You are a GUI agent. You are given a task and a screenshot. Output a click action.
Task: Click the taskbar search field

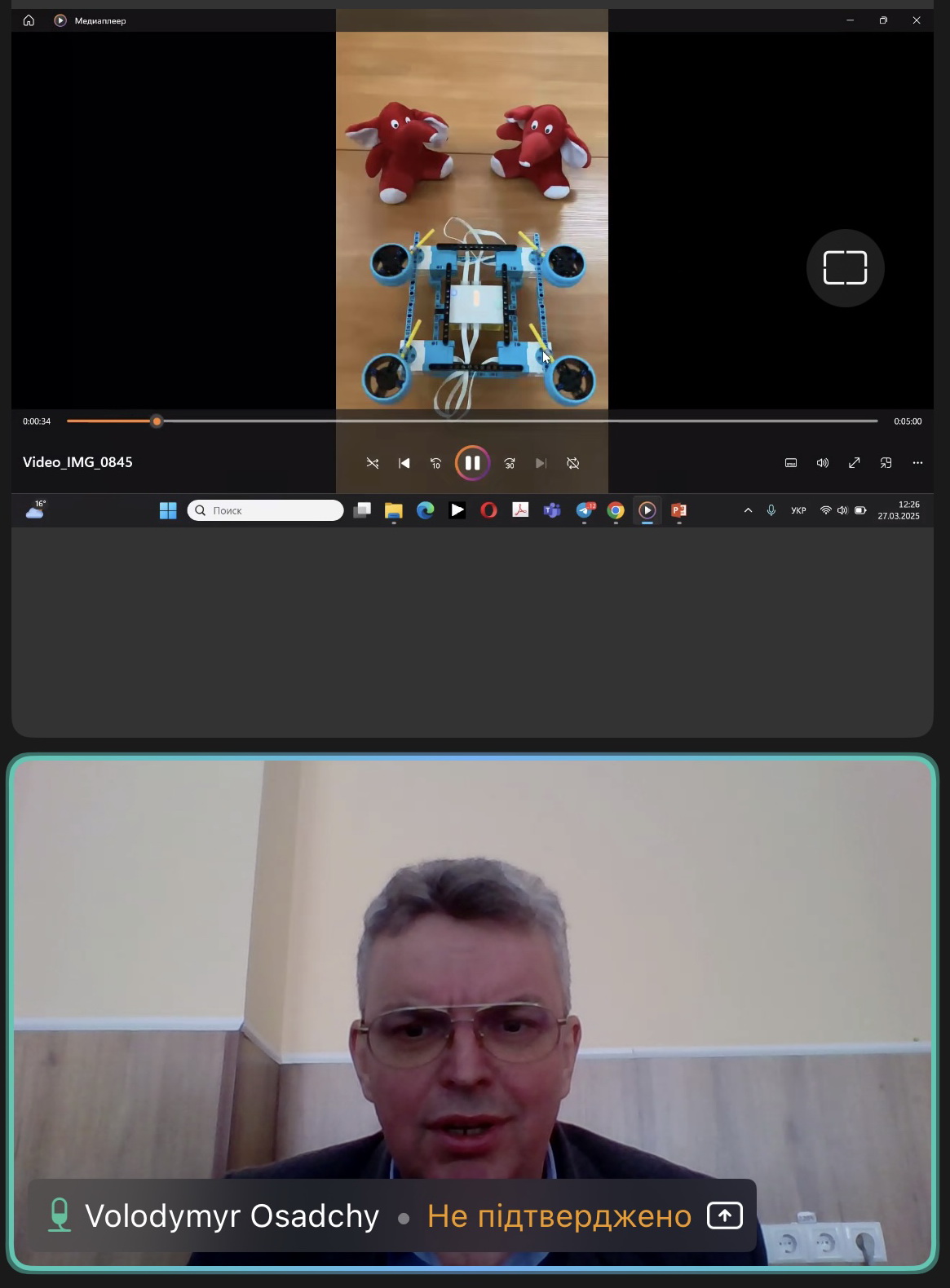coord(266,510)
